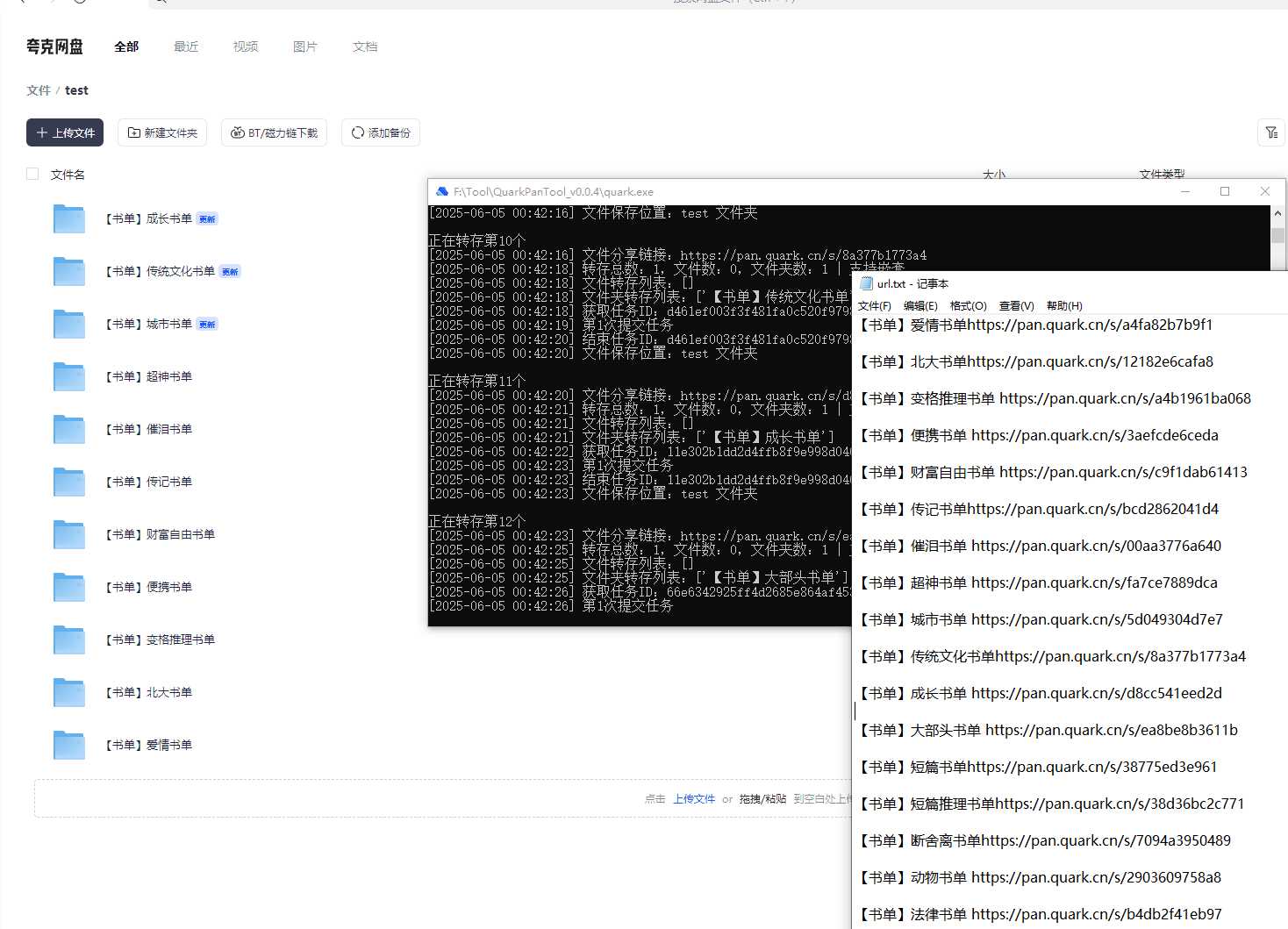
Task: Open the 【书单】爱情书单 folder icon
Action: 68,745
